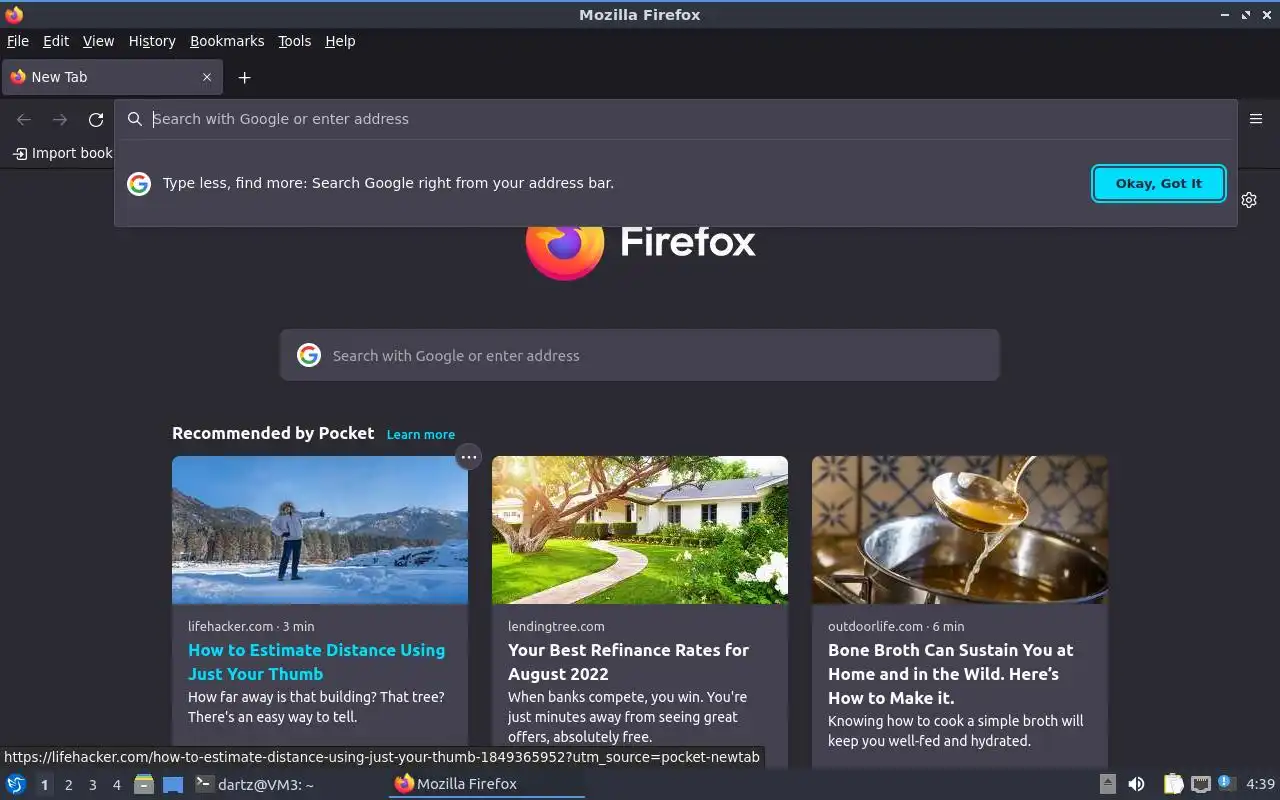The image size is (1280, 800).
Task: Open the File menu
Action: pyautogui.click(x=18, y=41)
